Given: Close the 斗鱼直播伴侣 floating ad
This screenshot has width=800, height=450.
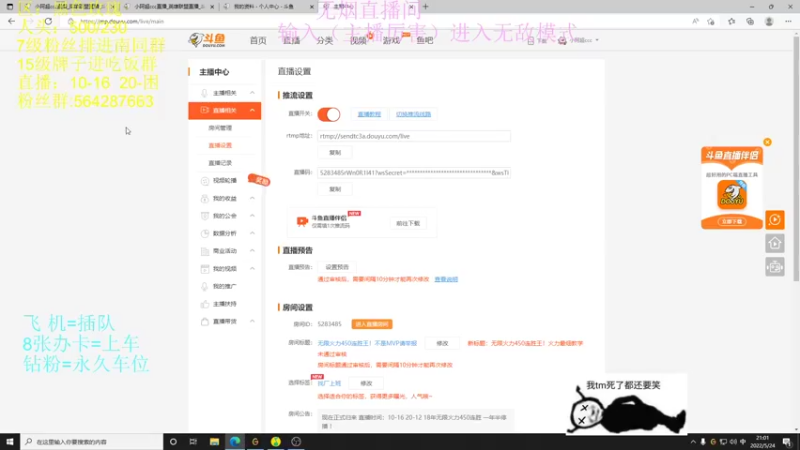Looking at the screenshot, I should pyautogui.click(x=767, y=142).
